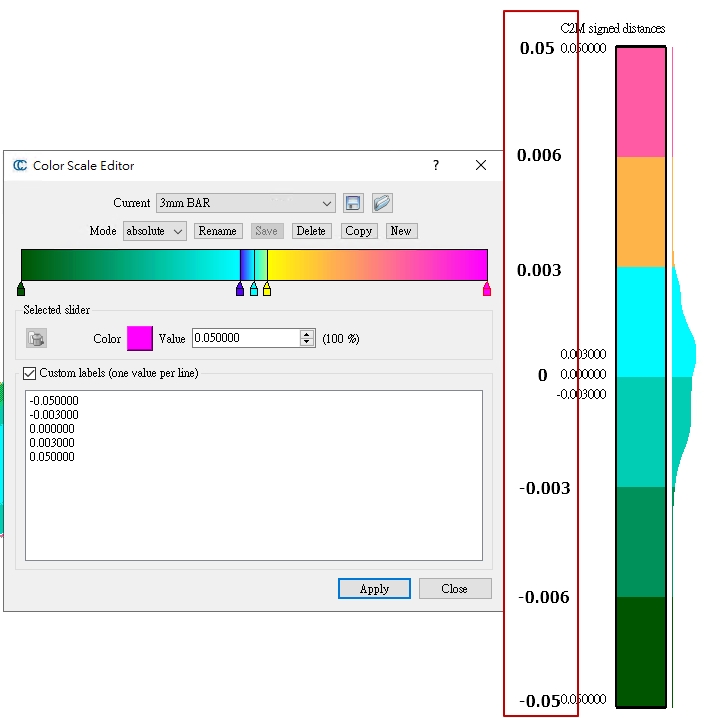This screenshot has width=704, height=718.
Task: Click inside the custom labels text area
Action: (x=253, y=500)
